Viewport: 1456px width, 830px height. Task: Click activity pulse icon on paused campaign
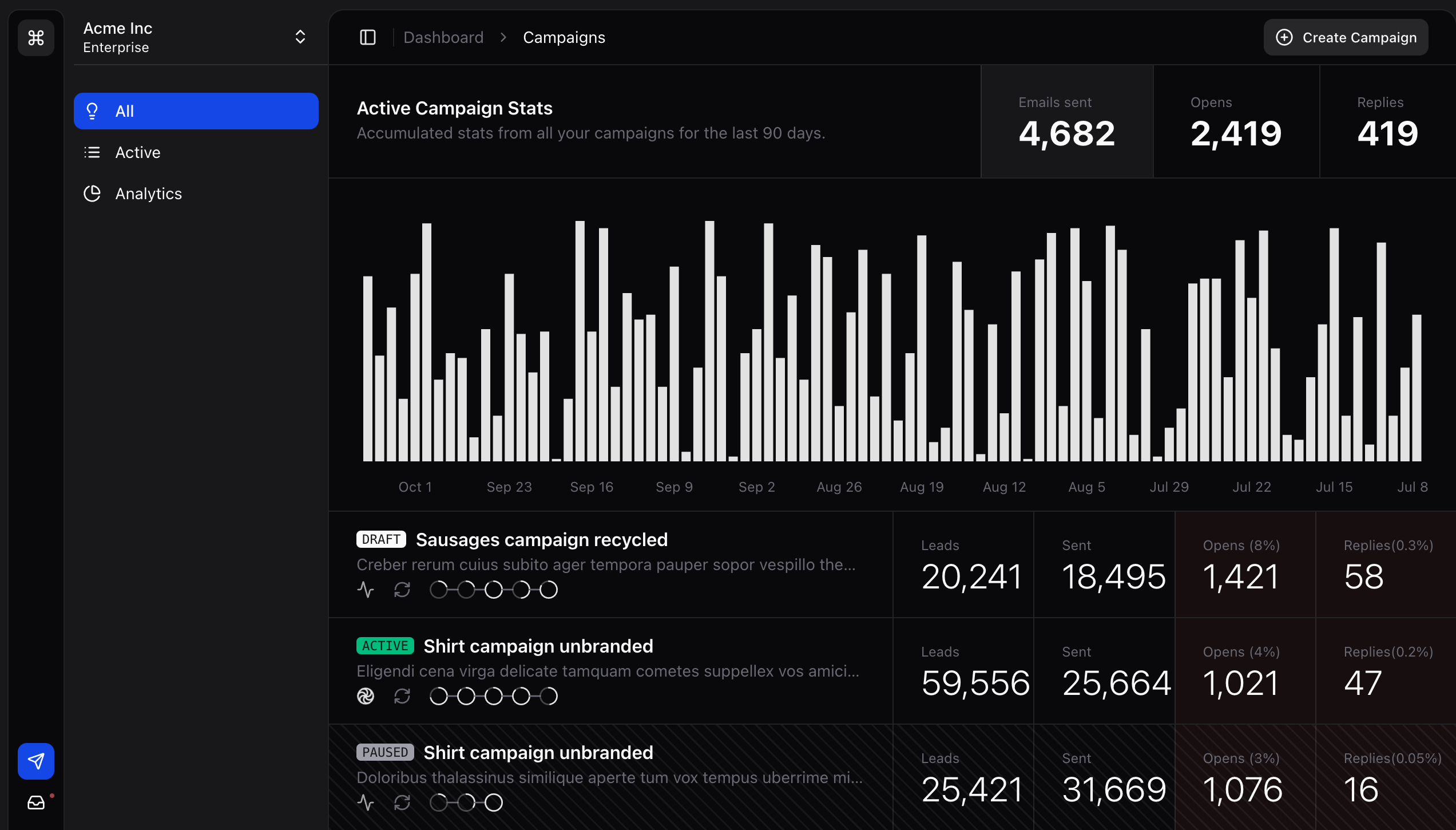[x=366, y=803]
